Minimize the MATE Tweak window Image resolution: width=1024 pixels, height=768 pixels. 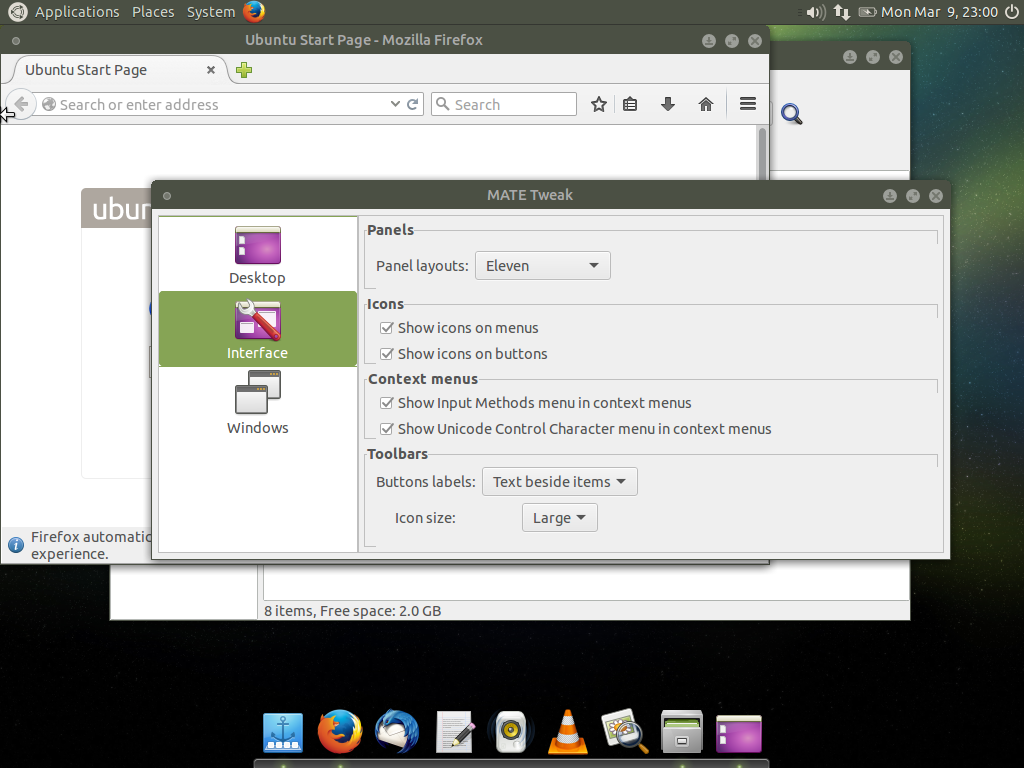[889, 196]
